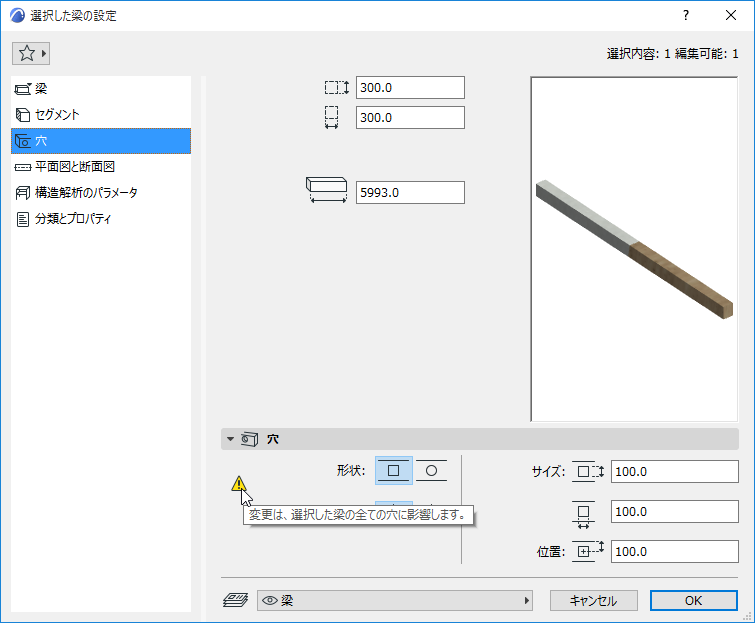The height and width of the screenshot is (623, 755).
Task: Confirm settings with OK button
Action: click(x=693, y=600)
